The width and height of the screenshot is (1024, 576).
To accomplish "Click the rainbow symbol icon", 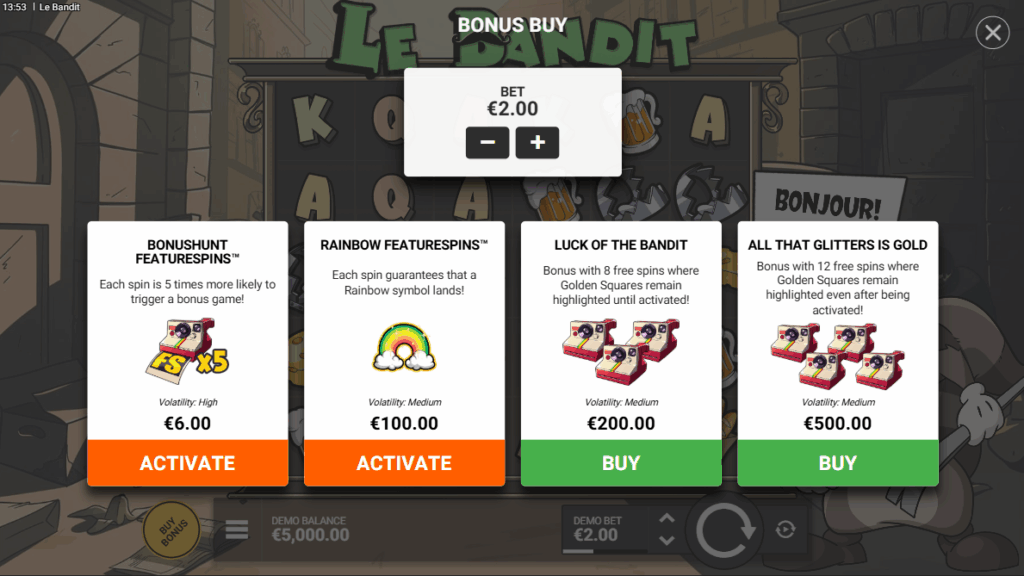I will click(x=404, y=347).
